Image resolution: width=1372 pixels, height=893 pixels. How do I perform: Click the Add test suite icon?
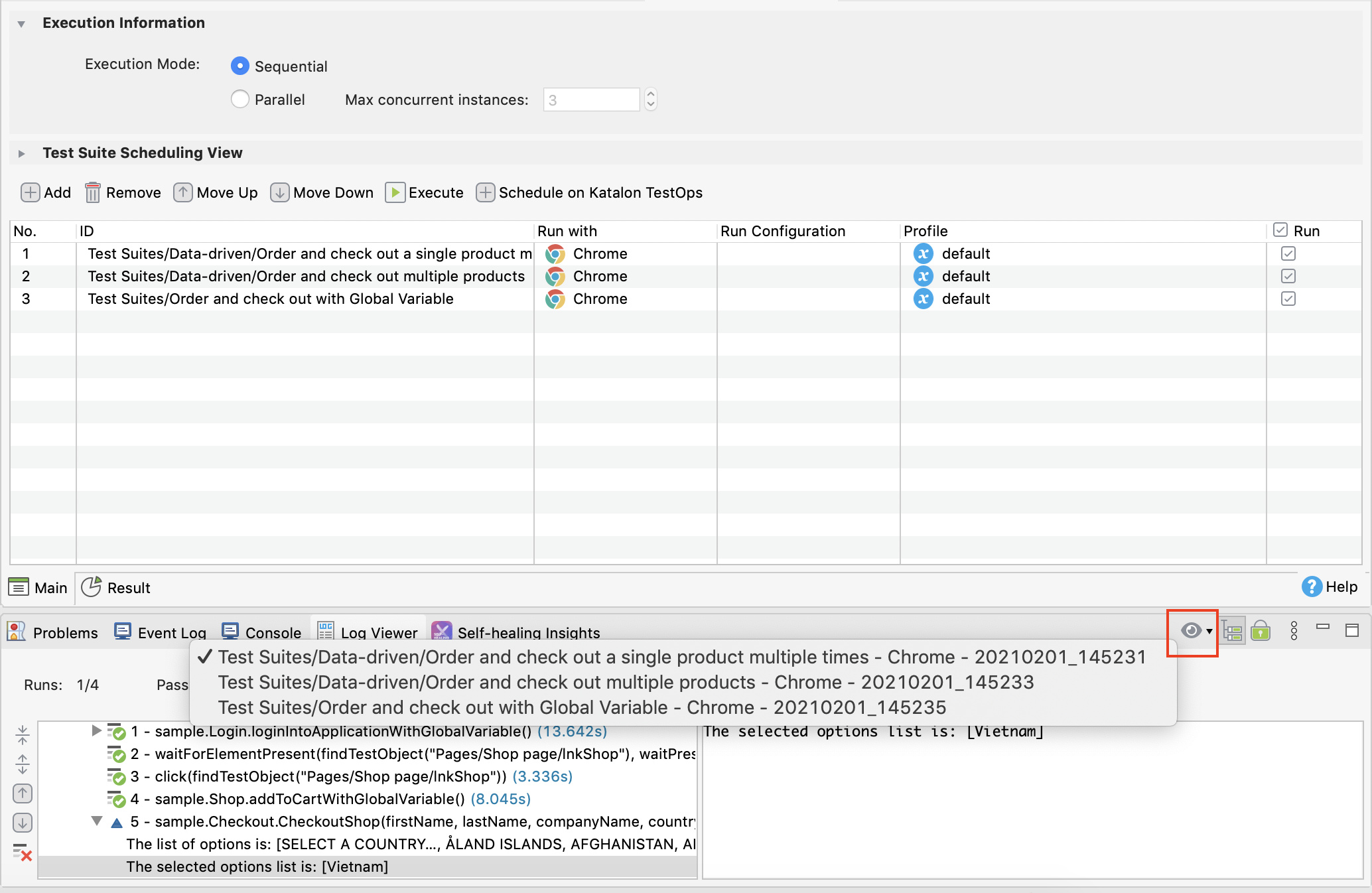(x=30, y=192)
